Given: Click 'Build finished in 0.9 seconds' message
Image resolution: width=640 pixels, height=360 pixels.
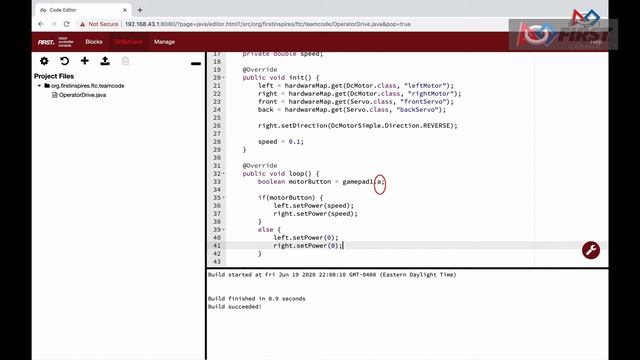Looking at the screenshot, I should (x=256, y=299).
